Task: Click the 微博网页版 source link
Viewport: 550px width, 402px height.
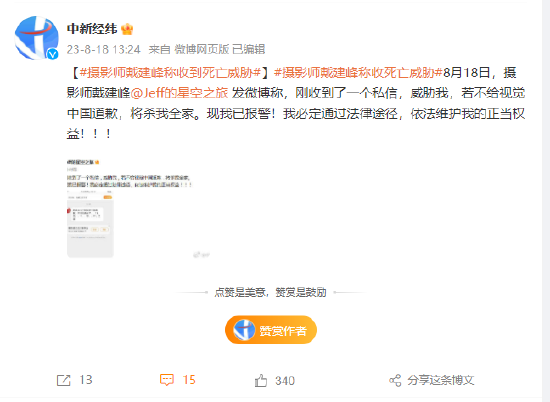Action: pyautogui.click(x=202, y=49)
